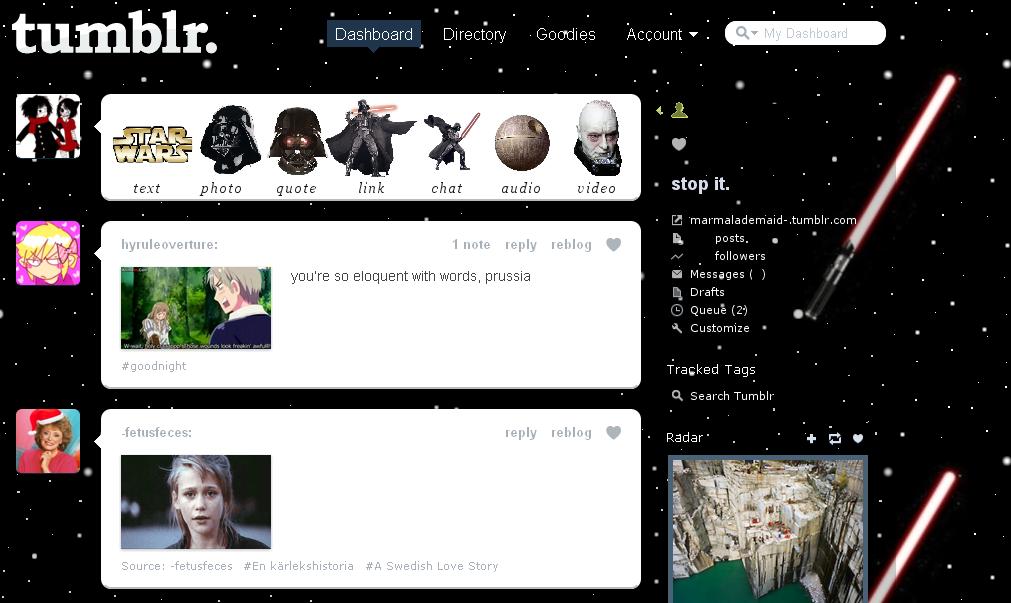The image size is (1011, 603).
Task: Like hyruleoverture's post with the heart
Action: coord(613,244)
